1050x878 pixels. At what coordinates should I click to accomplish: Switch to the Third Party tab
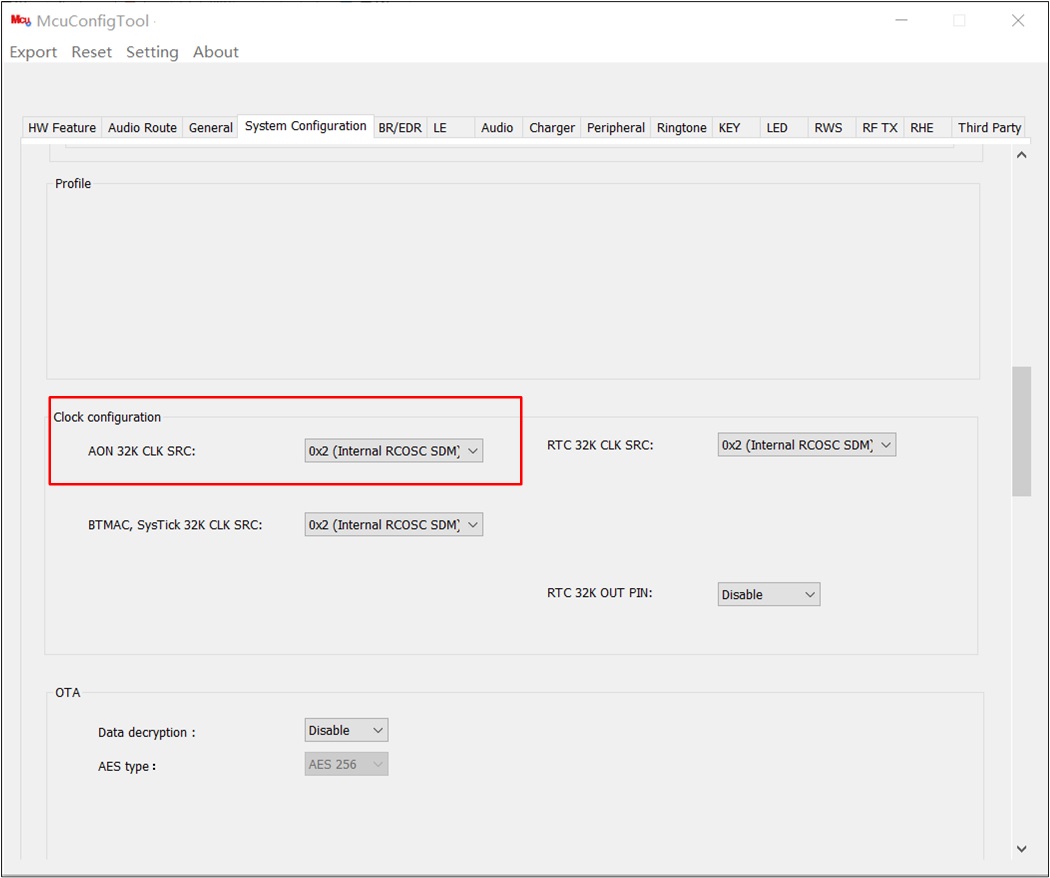[989, 128]
